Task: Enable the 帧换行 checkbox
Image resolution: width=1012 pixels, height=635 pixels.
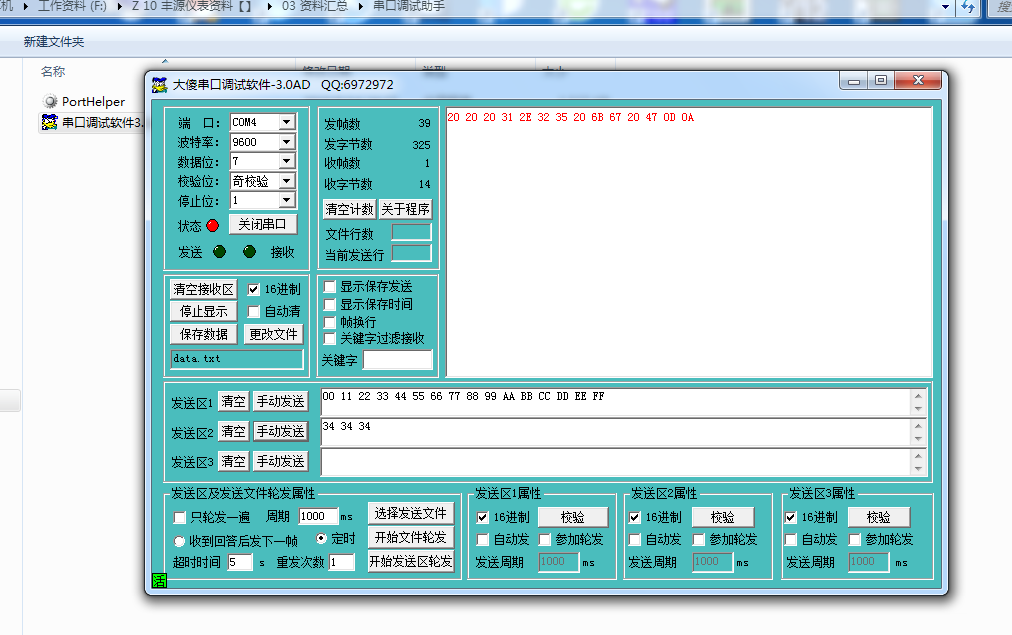Action: 330,322
